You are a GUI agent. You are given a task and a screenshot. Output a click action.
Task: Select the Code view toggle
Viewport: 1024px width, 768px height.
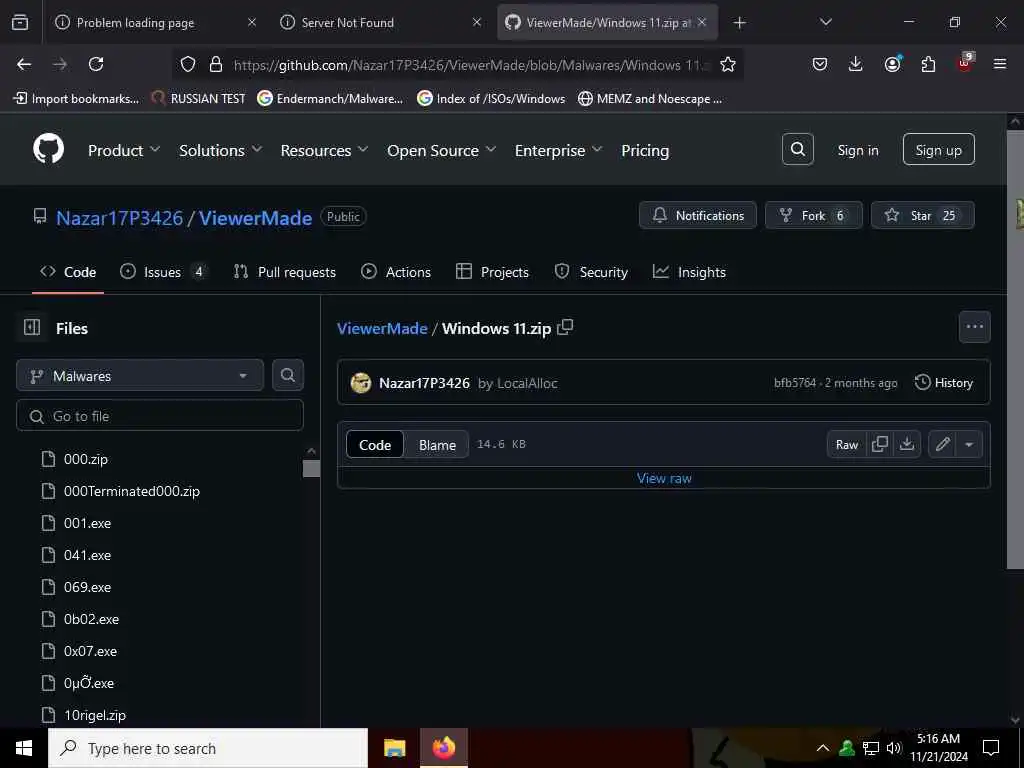tap(375, 444)
